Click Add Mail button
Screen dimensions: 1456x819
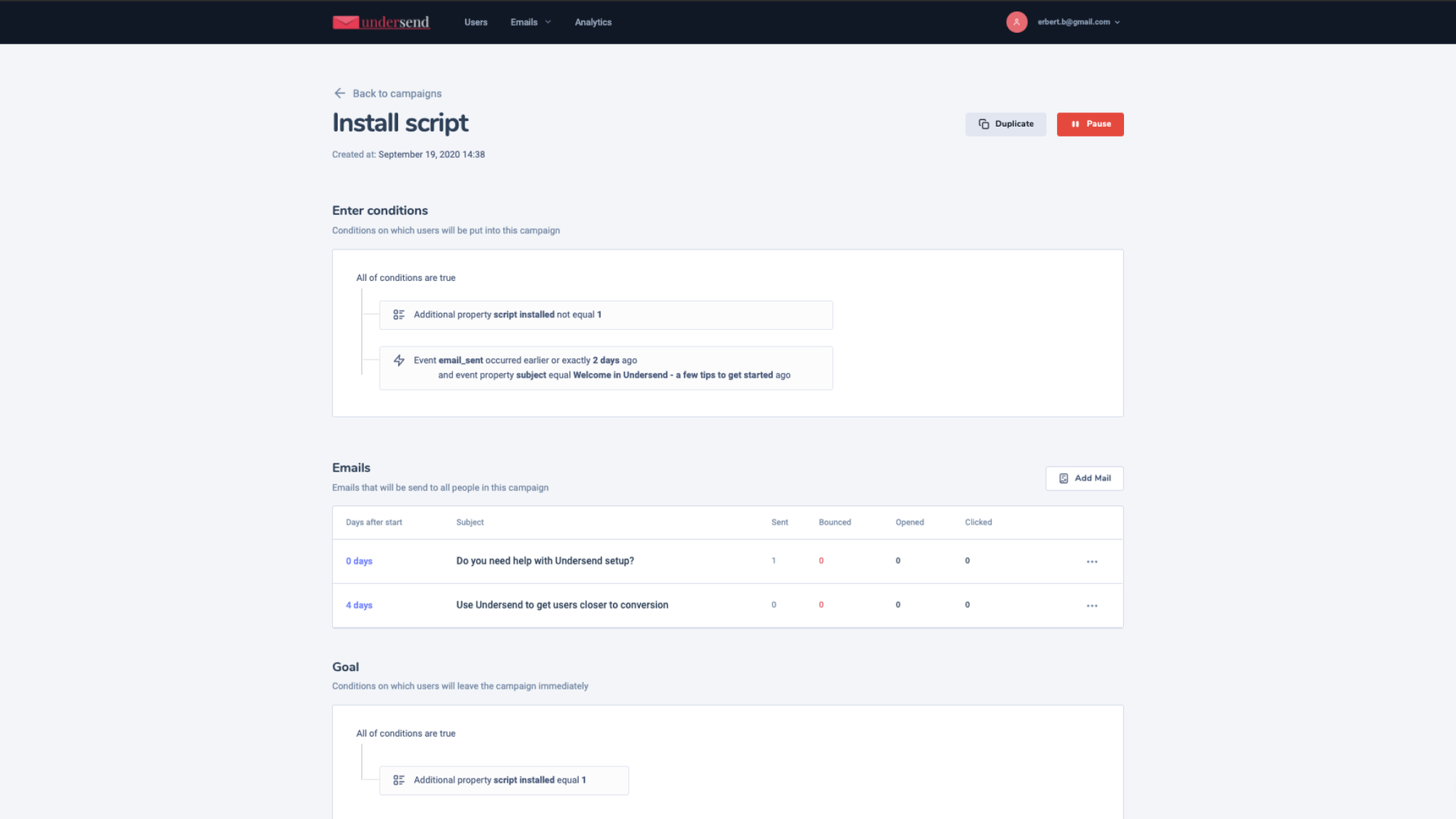(x=1084, y=478)
